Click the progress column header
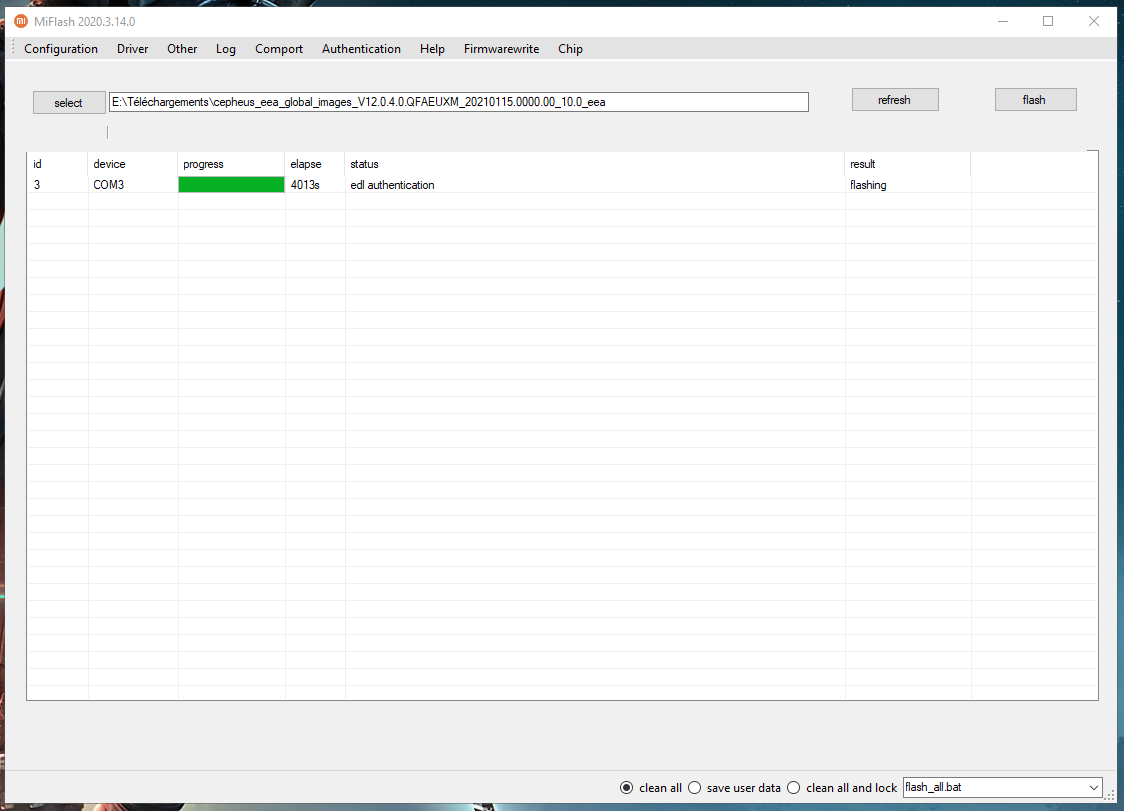Image resolution: width=1124 pixels, height=811 pixels. pos(231,164)
